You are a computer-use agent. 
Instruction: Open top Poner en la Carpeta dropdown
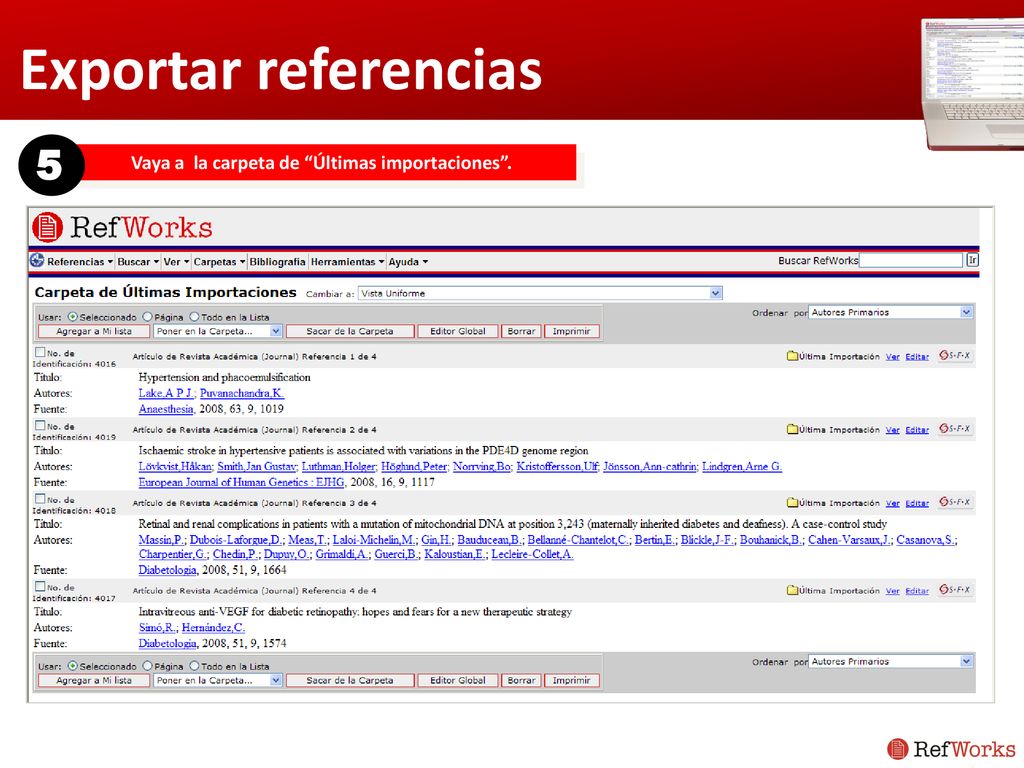pyautogui.click(x=217, y=331)
